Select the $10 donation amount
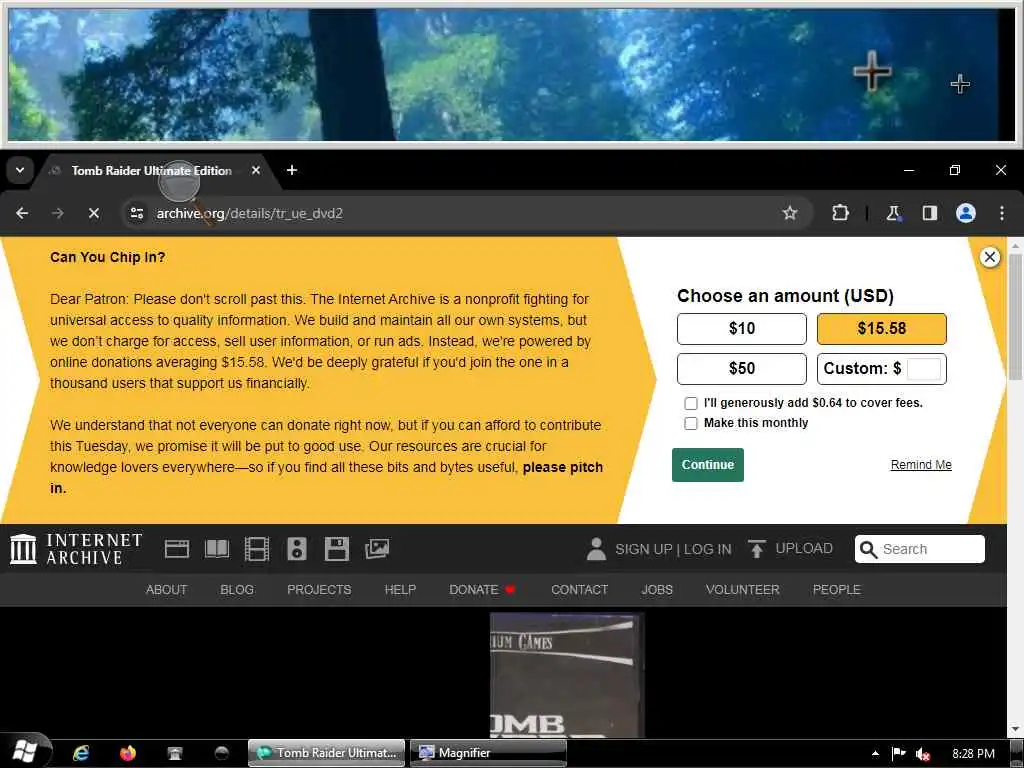Screen dimensions: 1024x768 (742, 328)
